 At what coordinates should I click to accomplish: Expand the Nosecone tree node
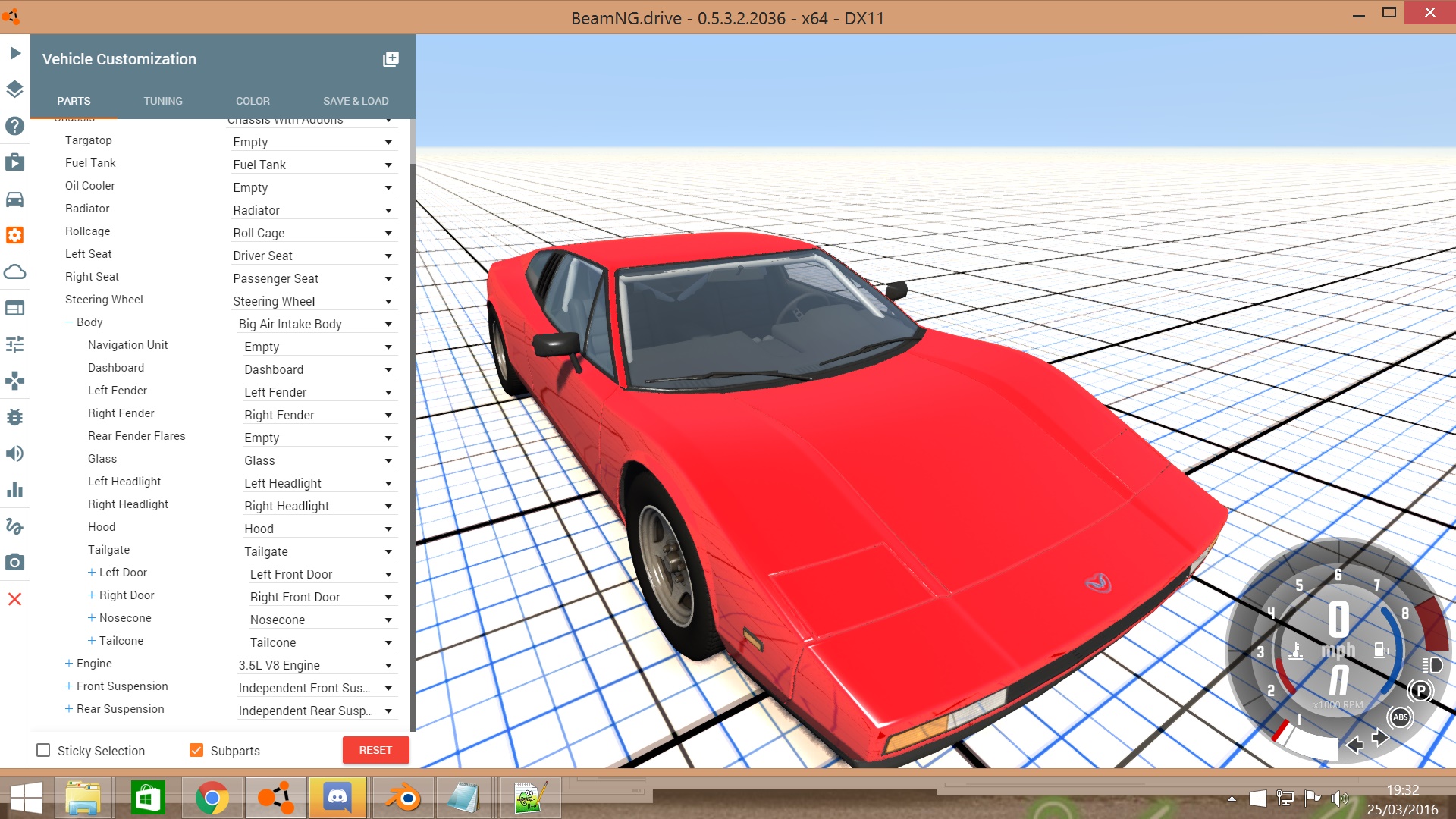[92, 618]
